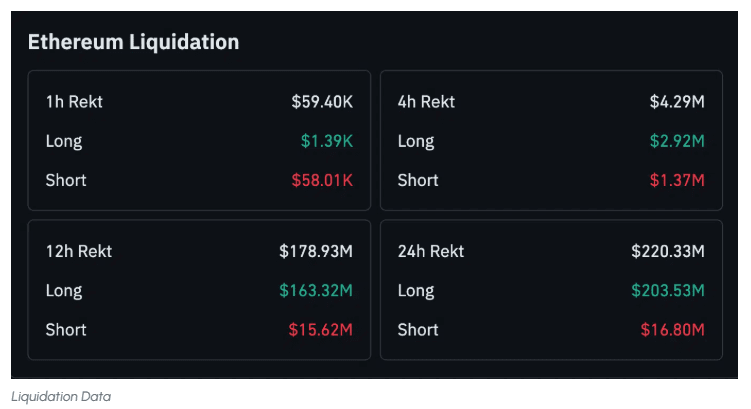Click the $4.29M 4h Rekt total
751x409 pixels.
point(677,101)
